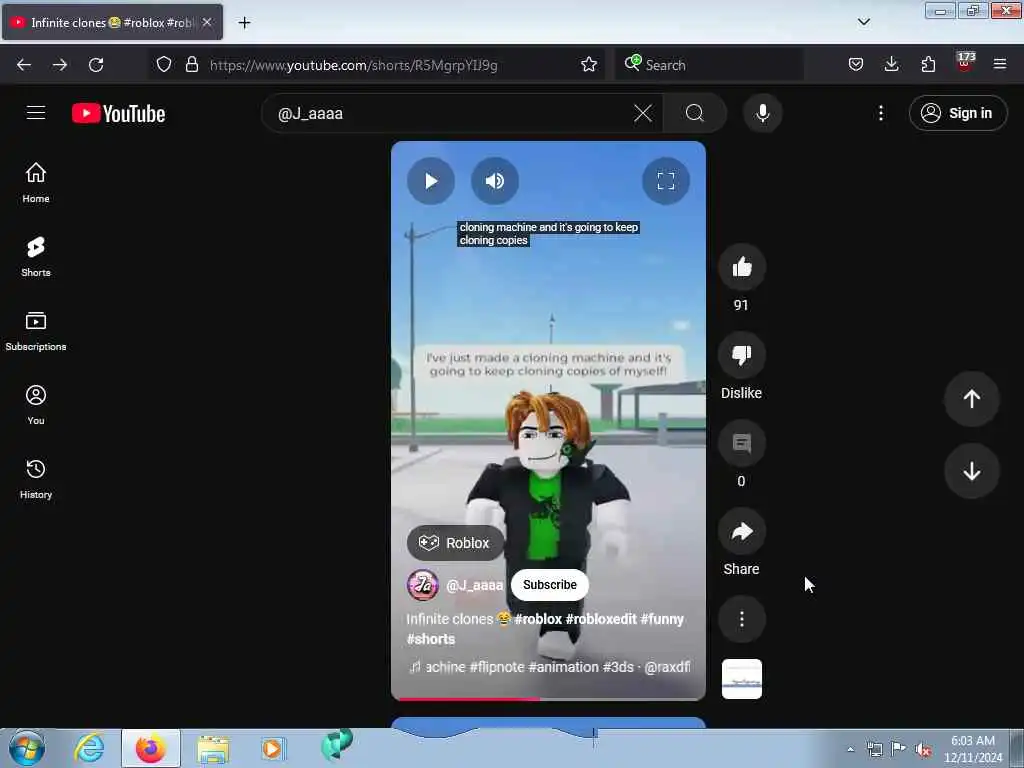Click the Sign in button
The height and width of the screenshot is (768, 1024).
[x=957, y=114]
